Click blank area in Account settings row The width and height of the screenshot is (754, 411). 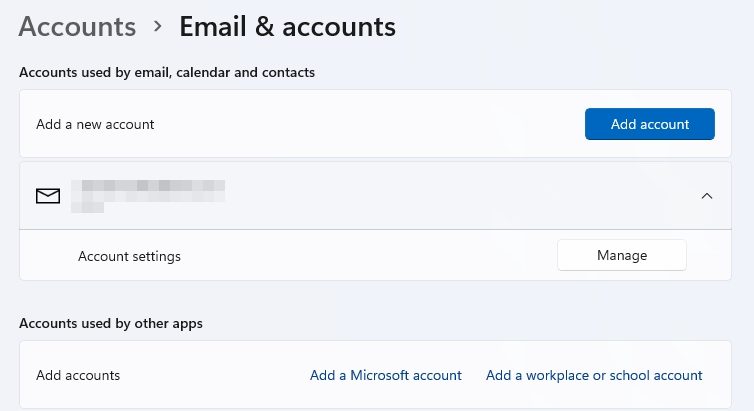(x=365, y=255)
